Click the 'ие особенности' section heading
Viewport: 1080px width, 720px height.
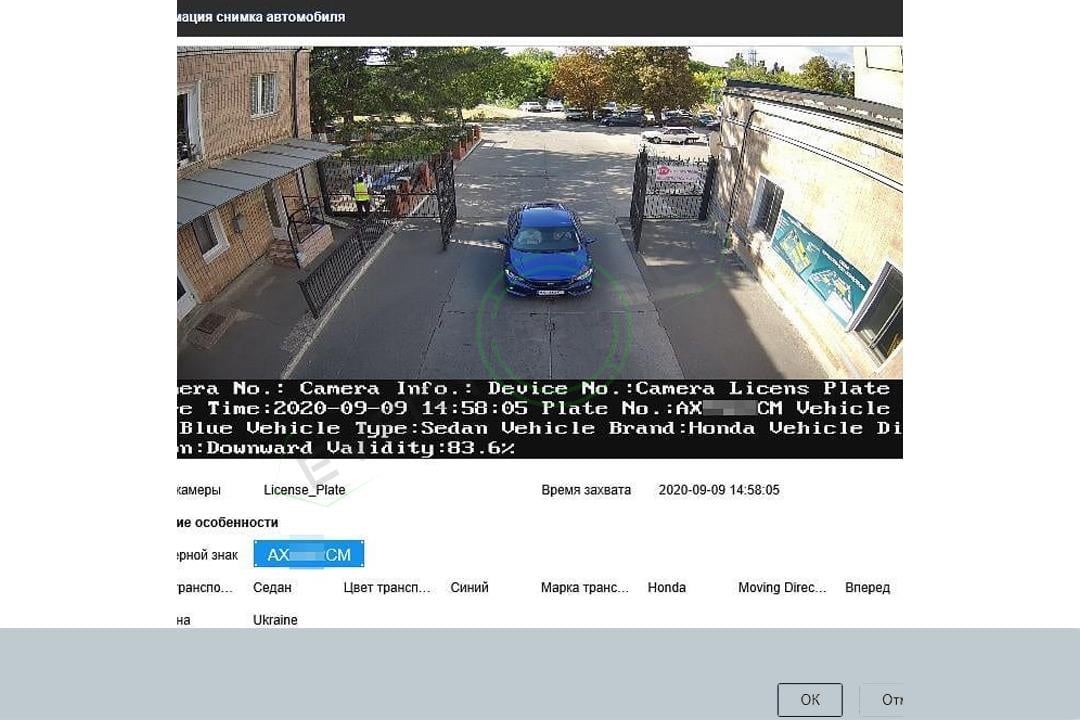228,522
